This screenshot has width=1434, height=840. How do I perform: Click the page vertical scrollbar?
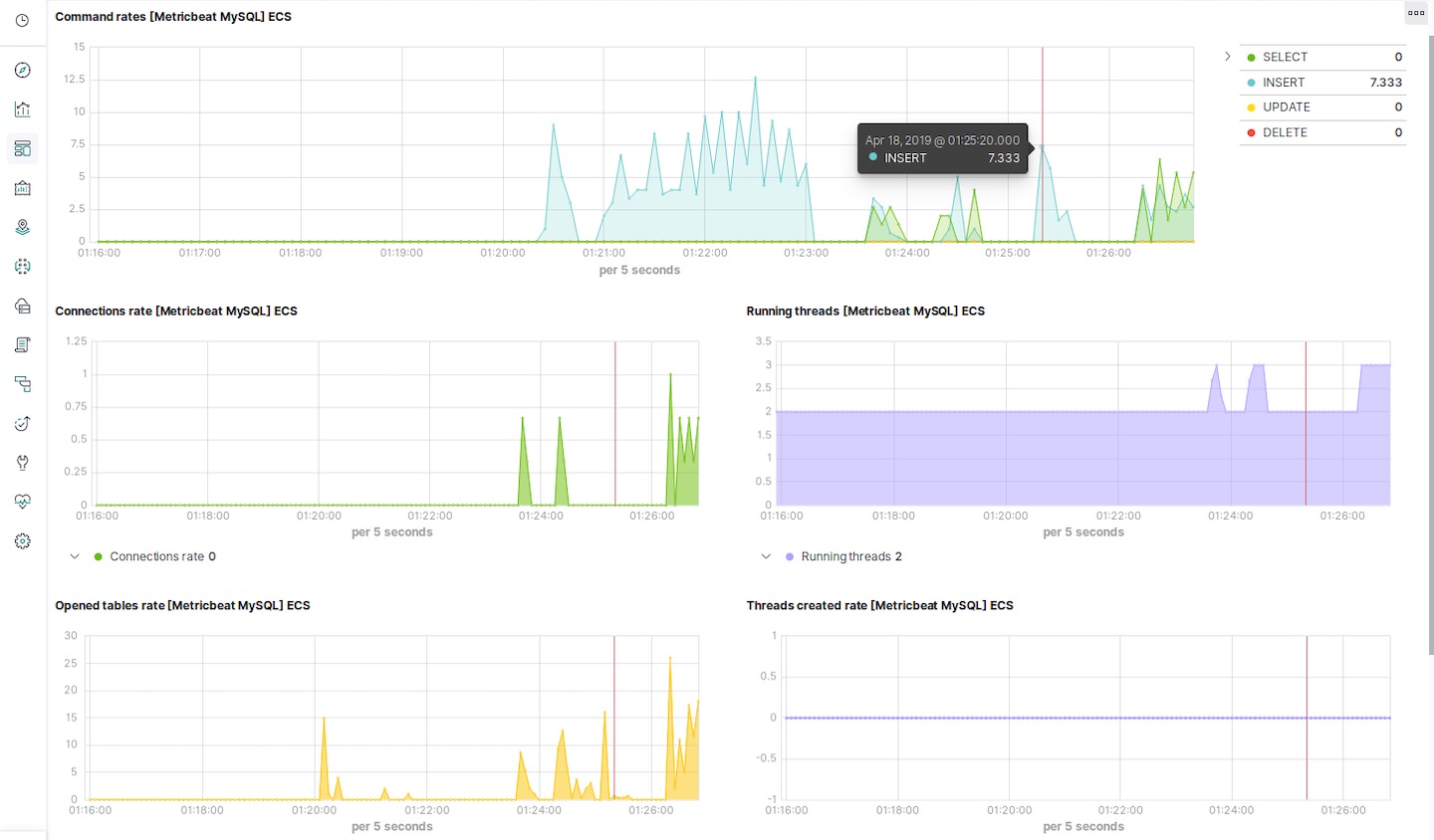(x=1431, y=344)
